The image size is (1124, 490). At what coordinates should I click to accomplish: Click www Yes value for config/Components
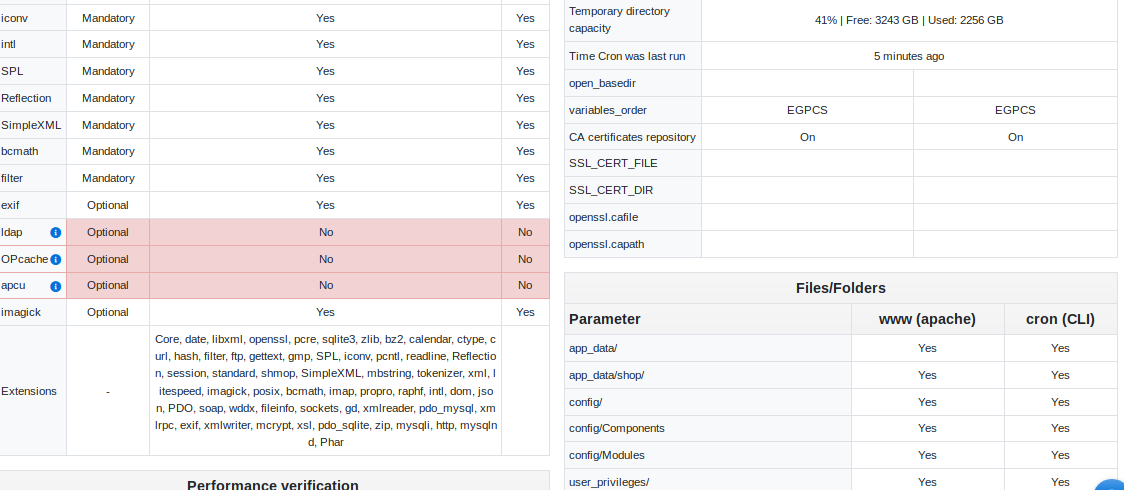[x=927, y=428]
